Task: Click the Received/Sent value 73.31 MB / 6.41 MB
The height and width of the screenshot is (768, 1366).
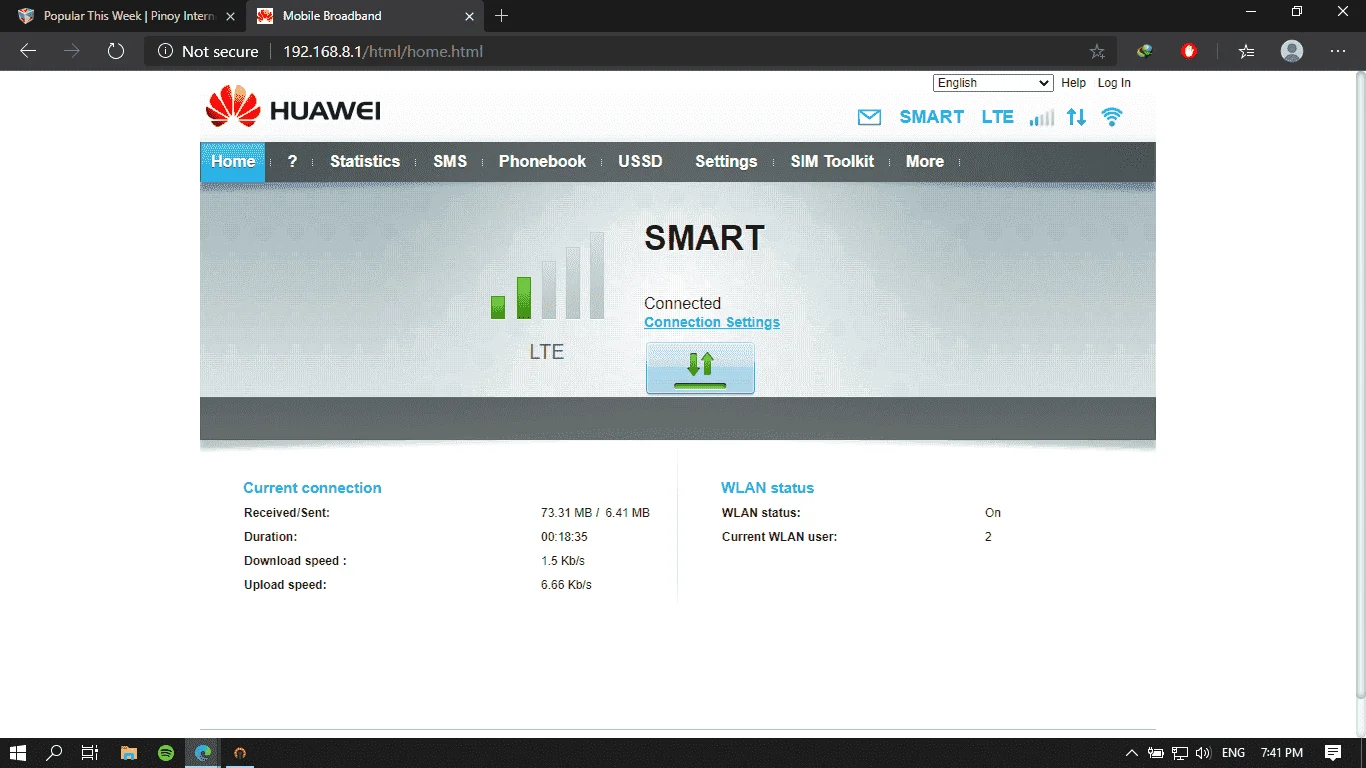Action: tap(595, 513)
